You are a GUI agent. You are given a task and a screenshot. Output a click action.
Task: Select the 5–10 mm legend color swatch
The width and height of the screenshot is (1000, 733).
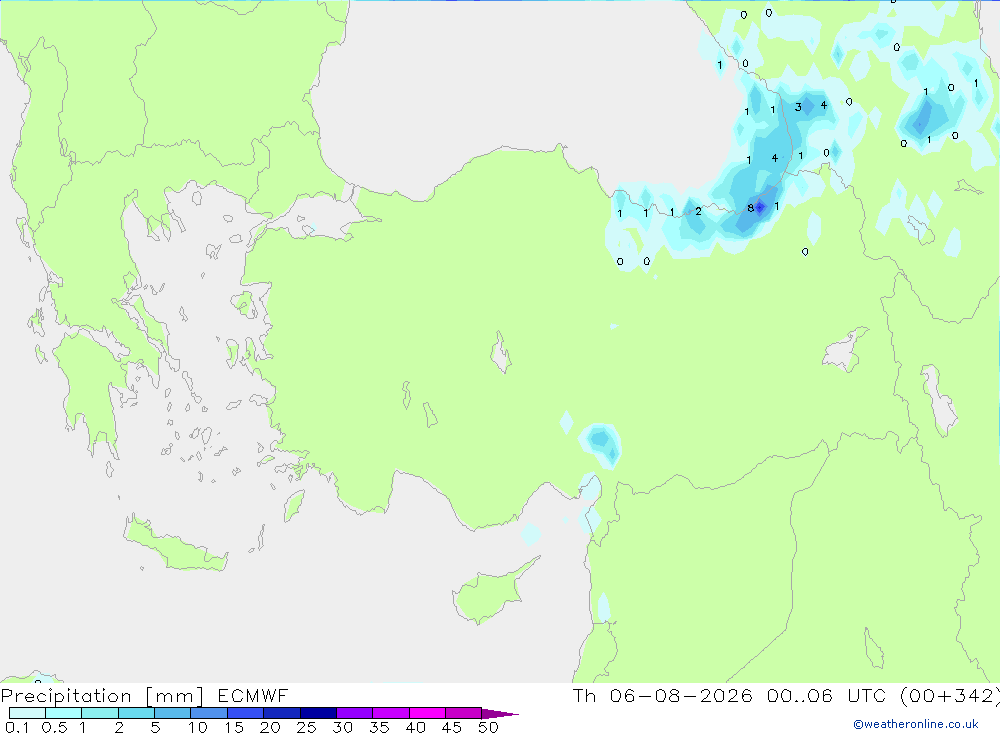[x=173, y=713]
